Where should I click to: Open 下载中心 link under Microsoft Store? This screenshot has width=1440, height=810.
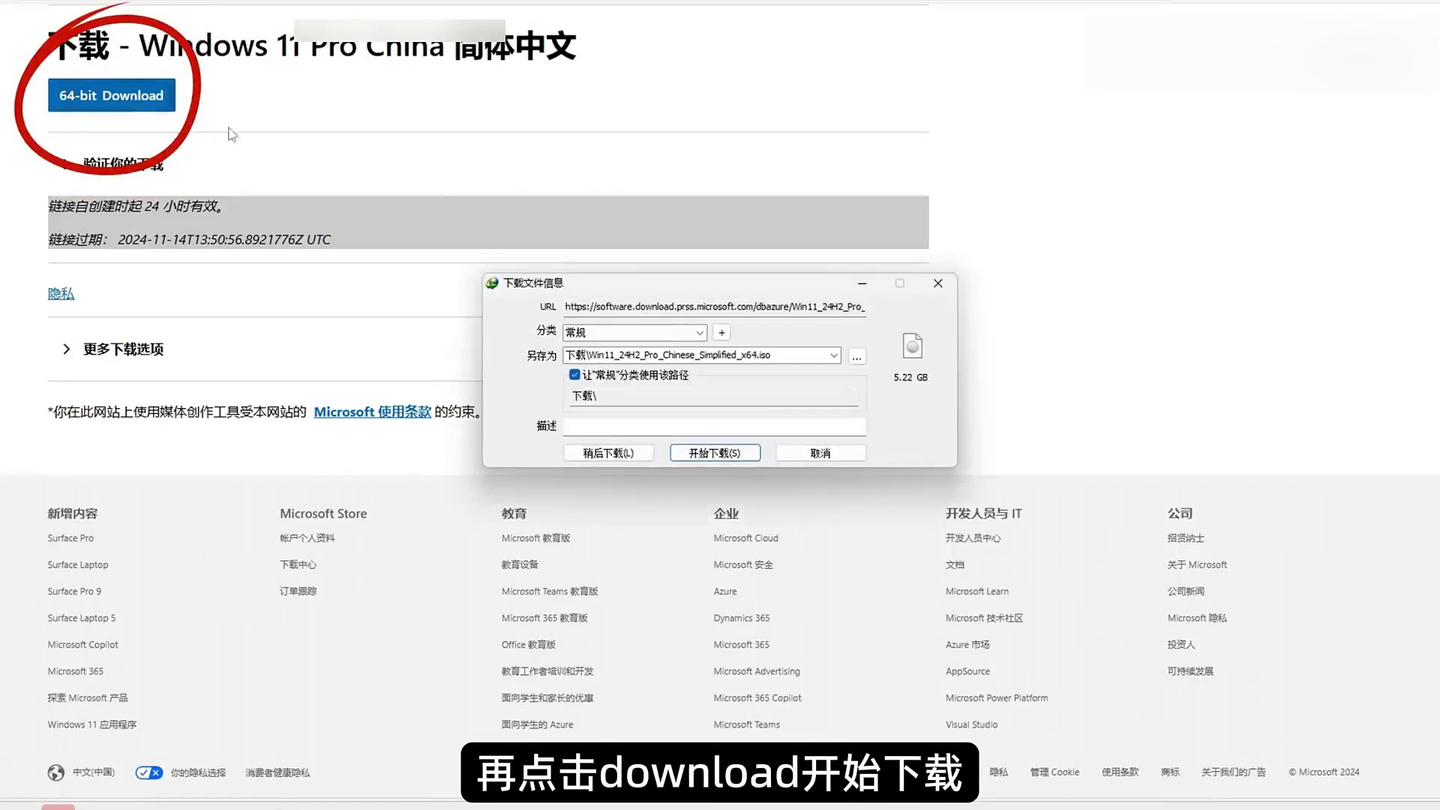tap(298, 565)
